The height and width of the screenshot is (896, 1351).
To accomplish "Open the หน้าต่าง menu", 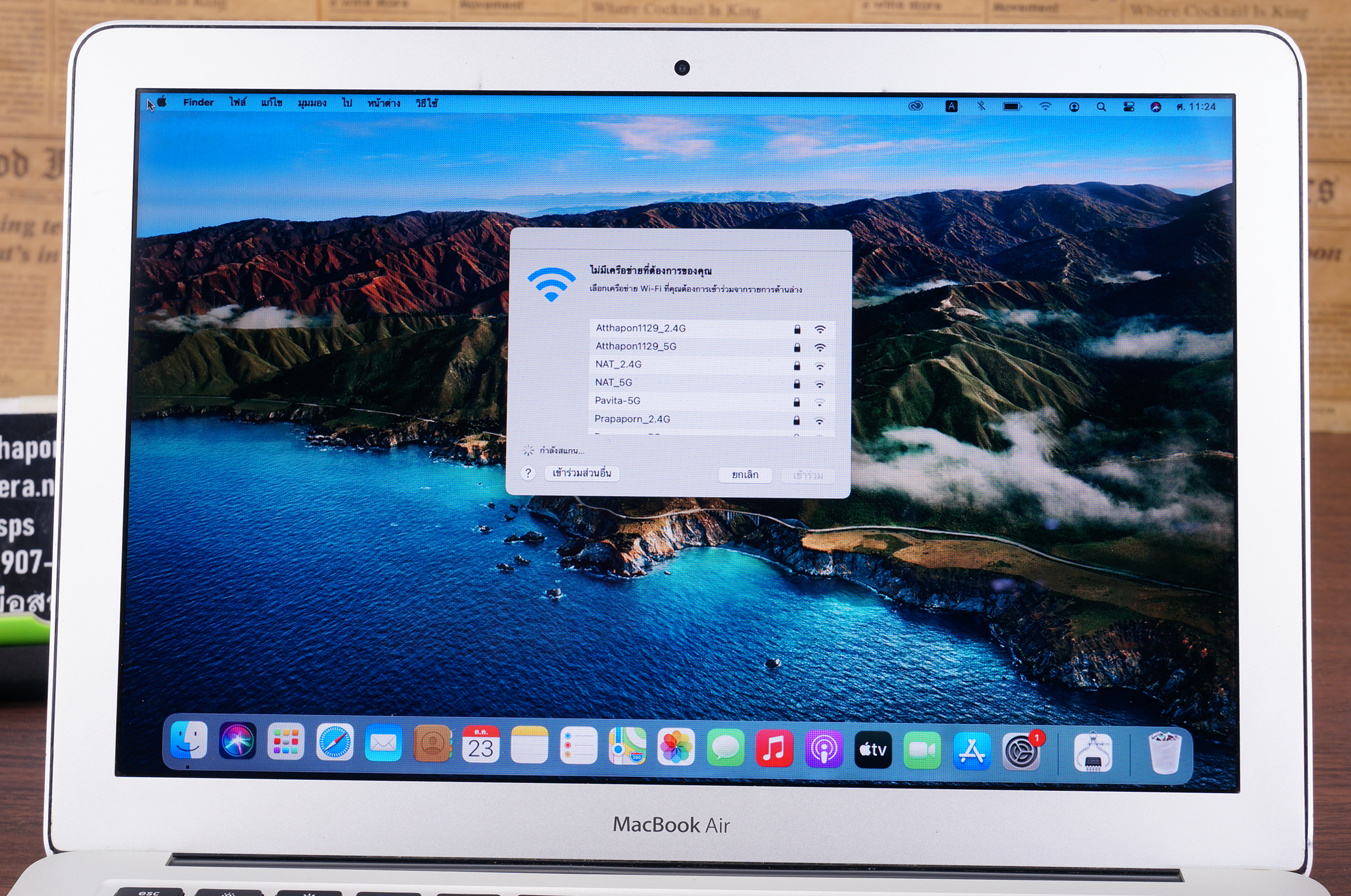I will (384, 103).
